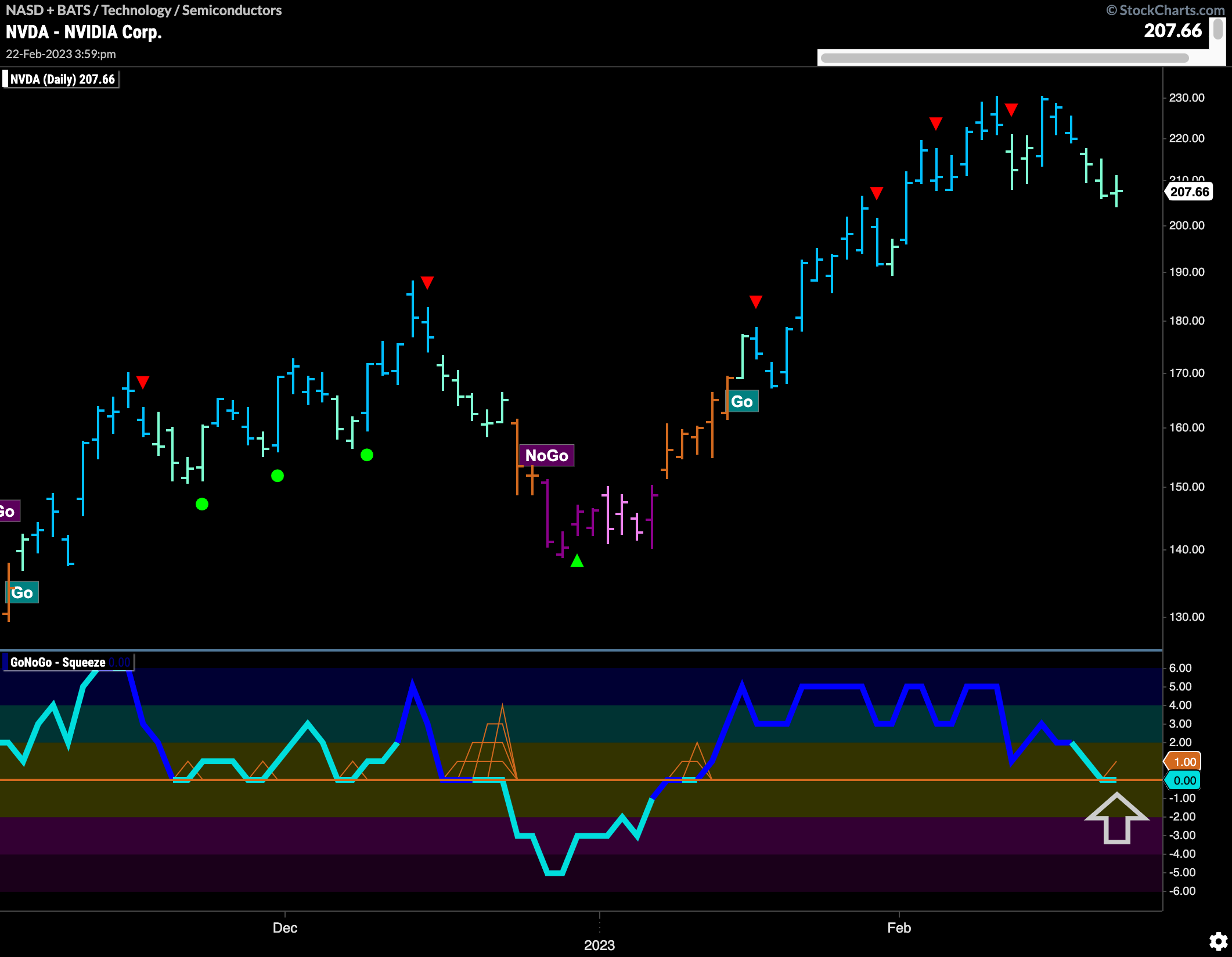This screenshot has width=1232, height=957.
Task: Click the 6.00 oscillator axis label
Action: coord(1180,668)
